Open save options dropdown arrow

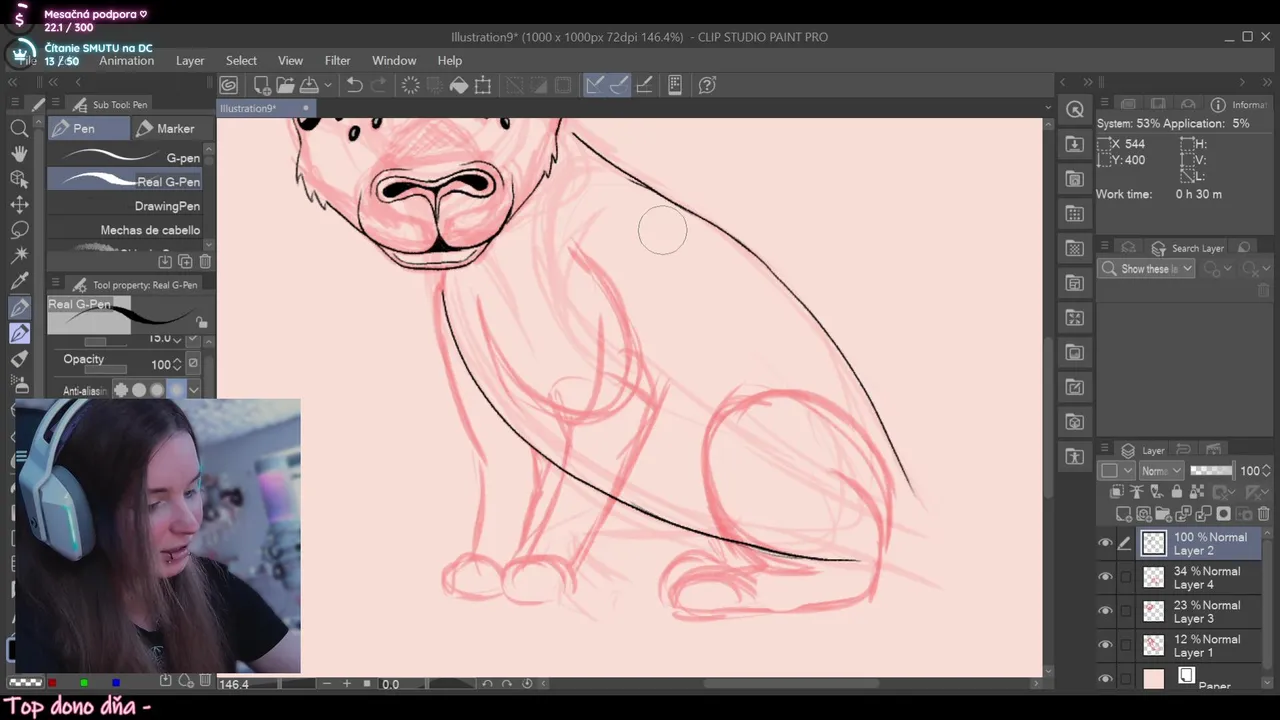pyautogui.click(x=327, y=85)
